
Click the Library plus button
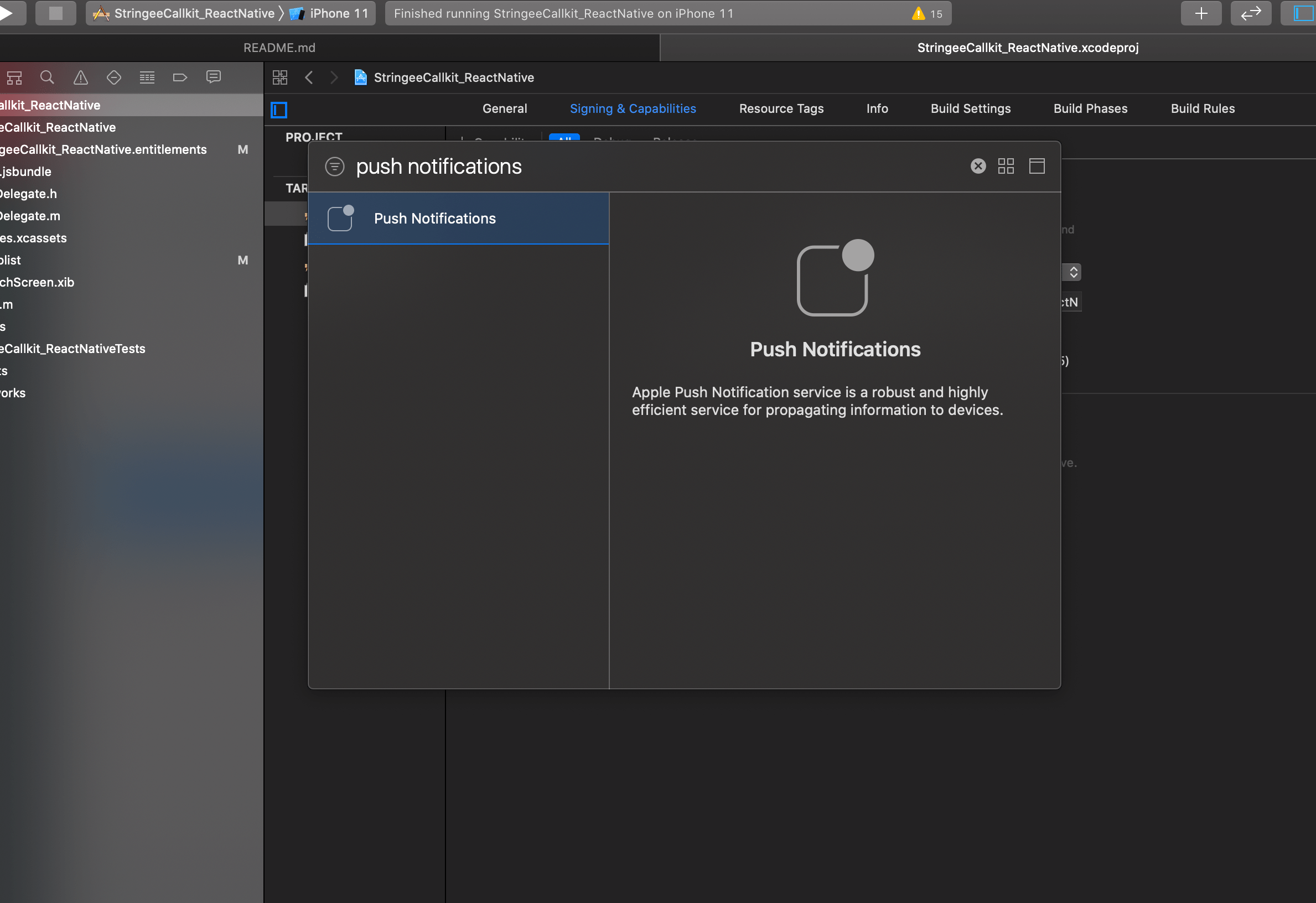(1200, 13)
